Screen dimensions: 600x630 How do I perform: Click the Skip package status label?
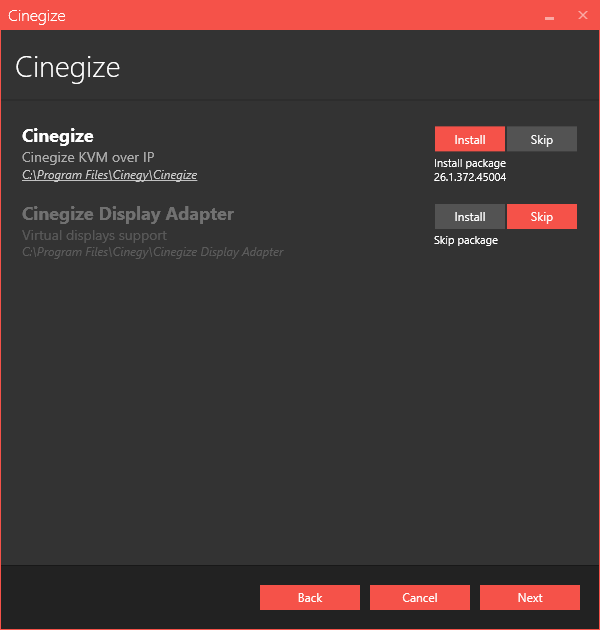466,240
